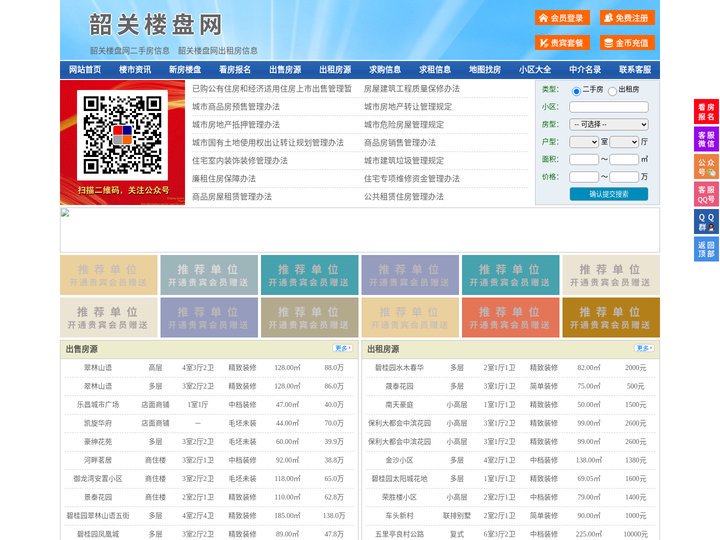Open link 商品房屋租赁管理办法
720x540 pixels.
click(232, 197)
